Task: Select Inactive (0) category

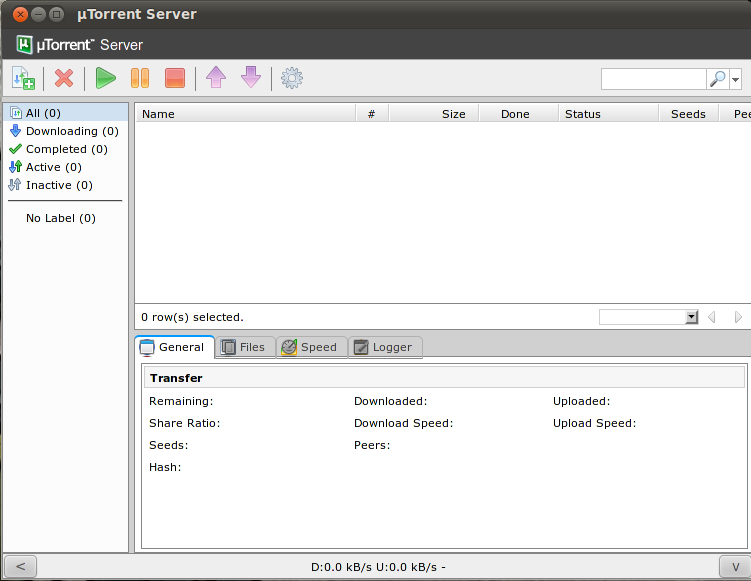Action: 66,185
